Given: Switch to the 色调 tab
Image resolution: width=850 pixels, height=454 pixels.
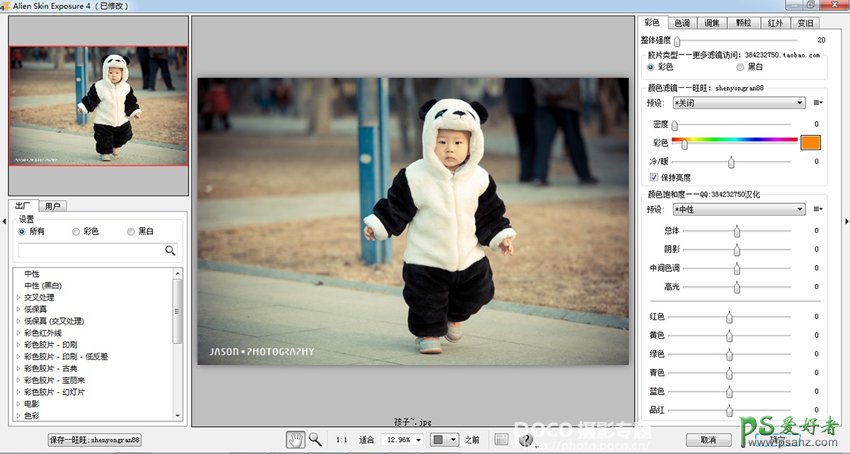Looking at the screenshot, I should (682, 23).
